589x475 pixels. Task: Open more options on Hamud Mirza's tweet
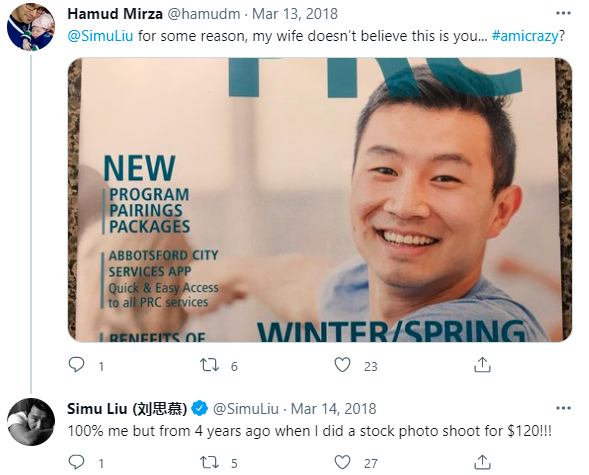563,14
